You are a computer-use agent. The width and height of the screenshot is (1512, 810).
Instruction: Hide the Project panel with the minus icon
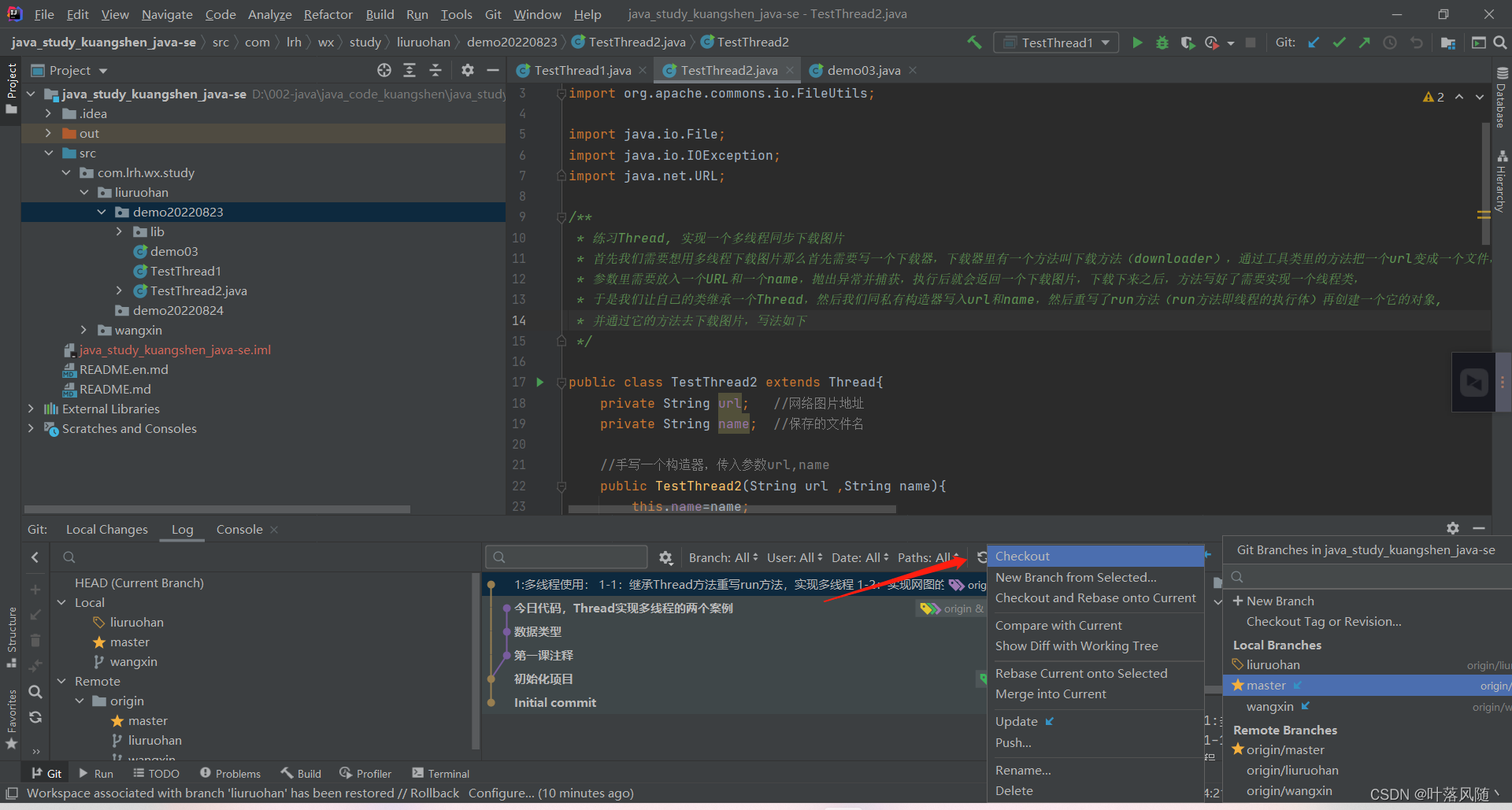[493, 70]
